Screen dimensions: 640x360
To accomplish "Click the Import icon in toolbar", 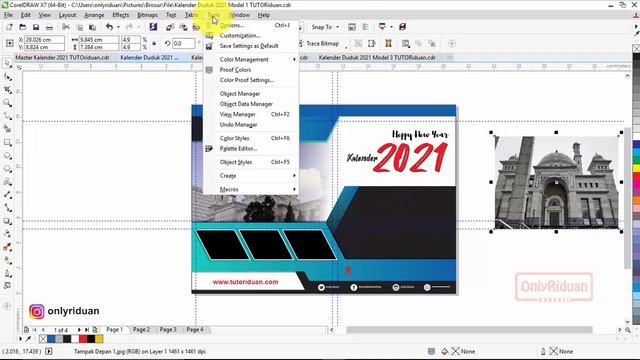I will (x=170, y=27).
